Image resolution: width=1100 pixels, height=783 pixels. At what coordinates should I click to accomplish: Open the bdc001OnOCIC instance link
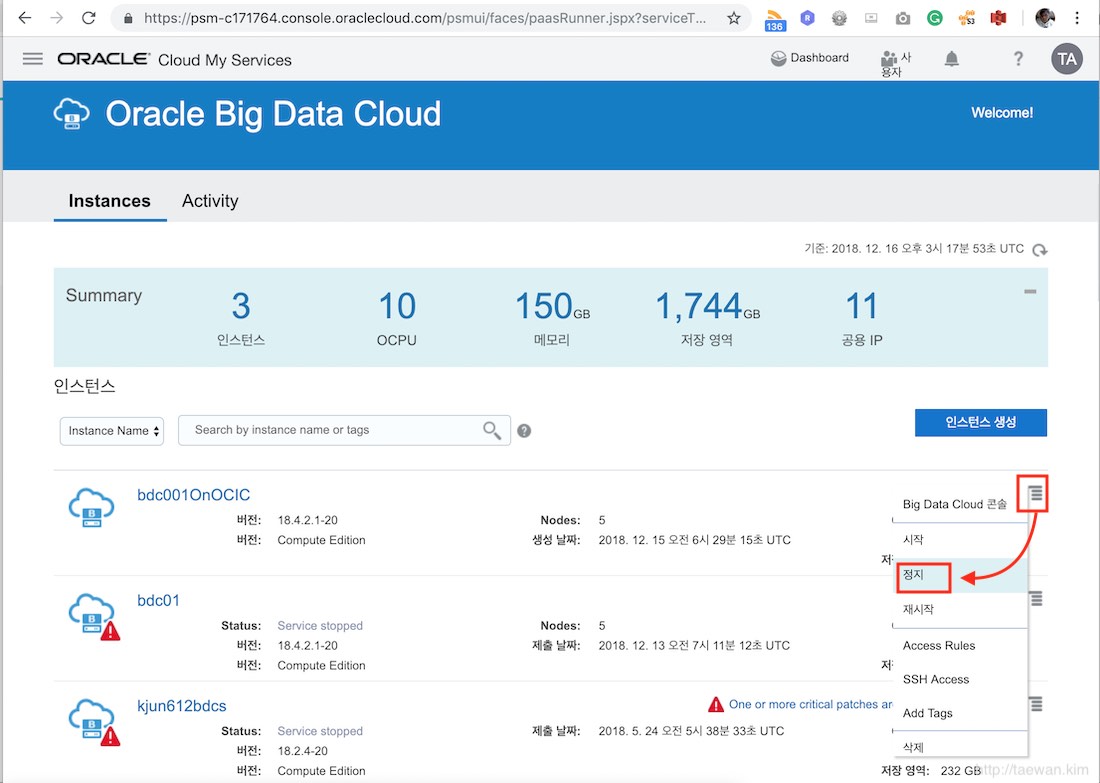(193, 495)
